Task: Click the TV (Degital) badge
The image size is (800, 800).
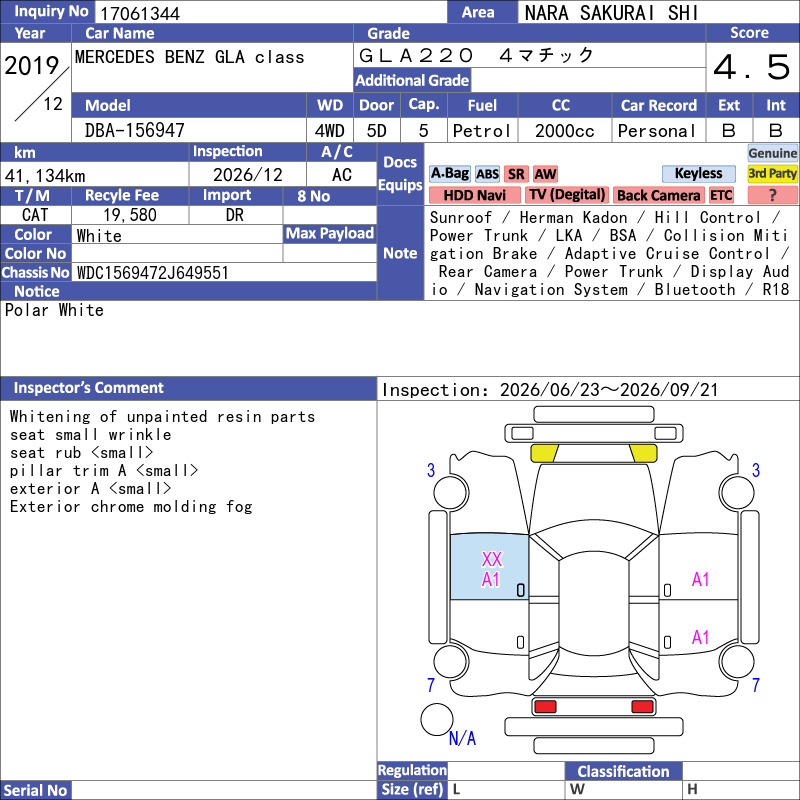Action: tap(567, 195)
